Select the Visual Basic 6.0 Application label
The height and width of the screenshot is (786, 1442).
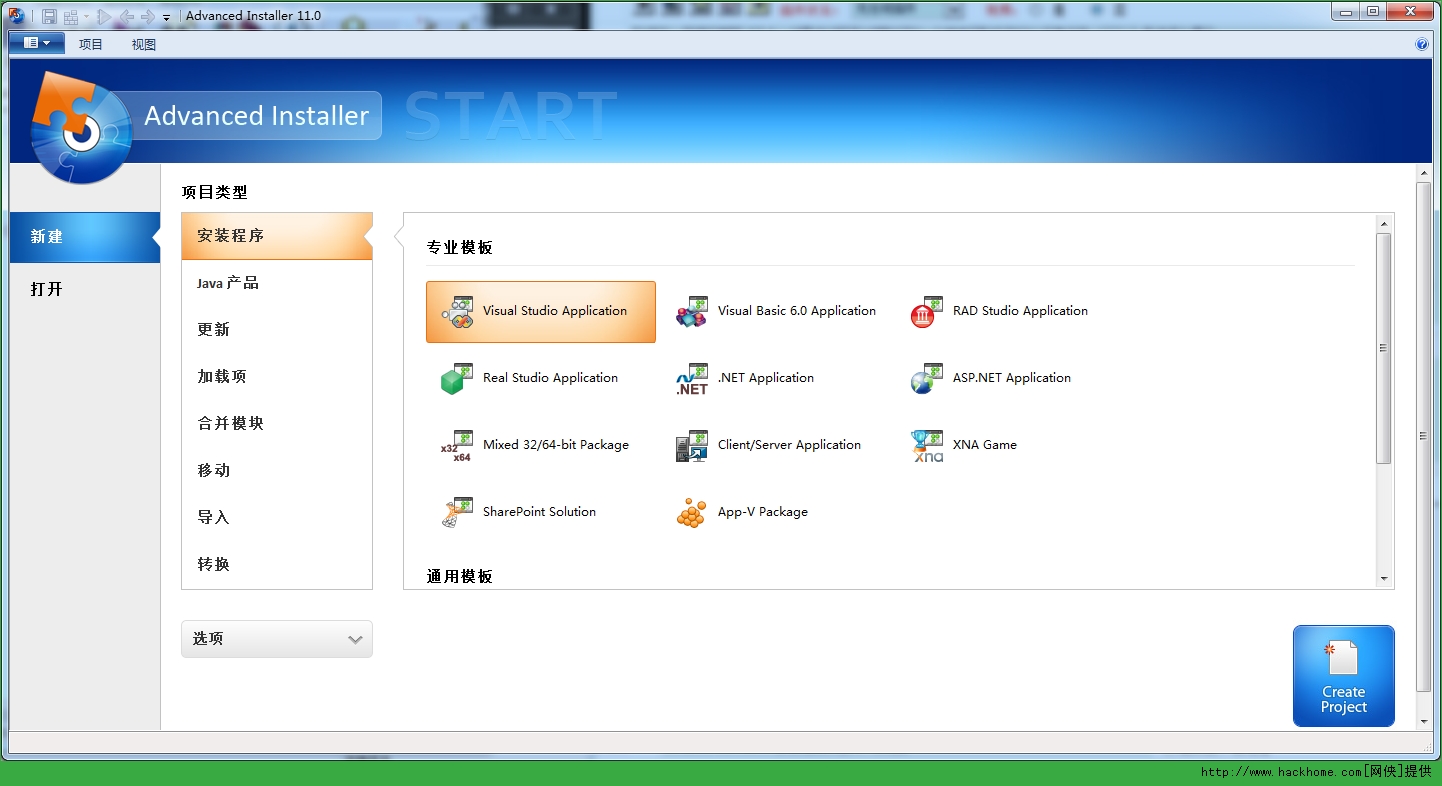(x=797, y=311)
